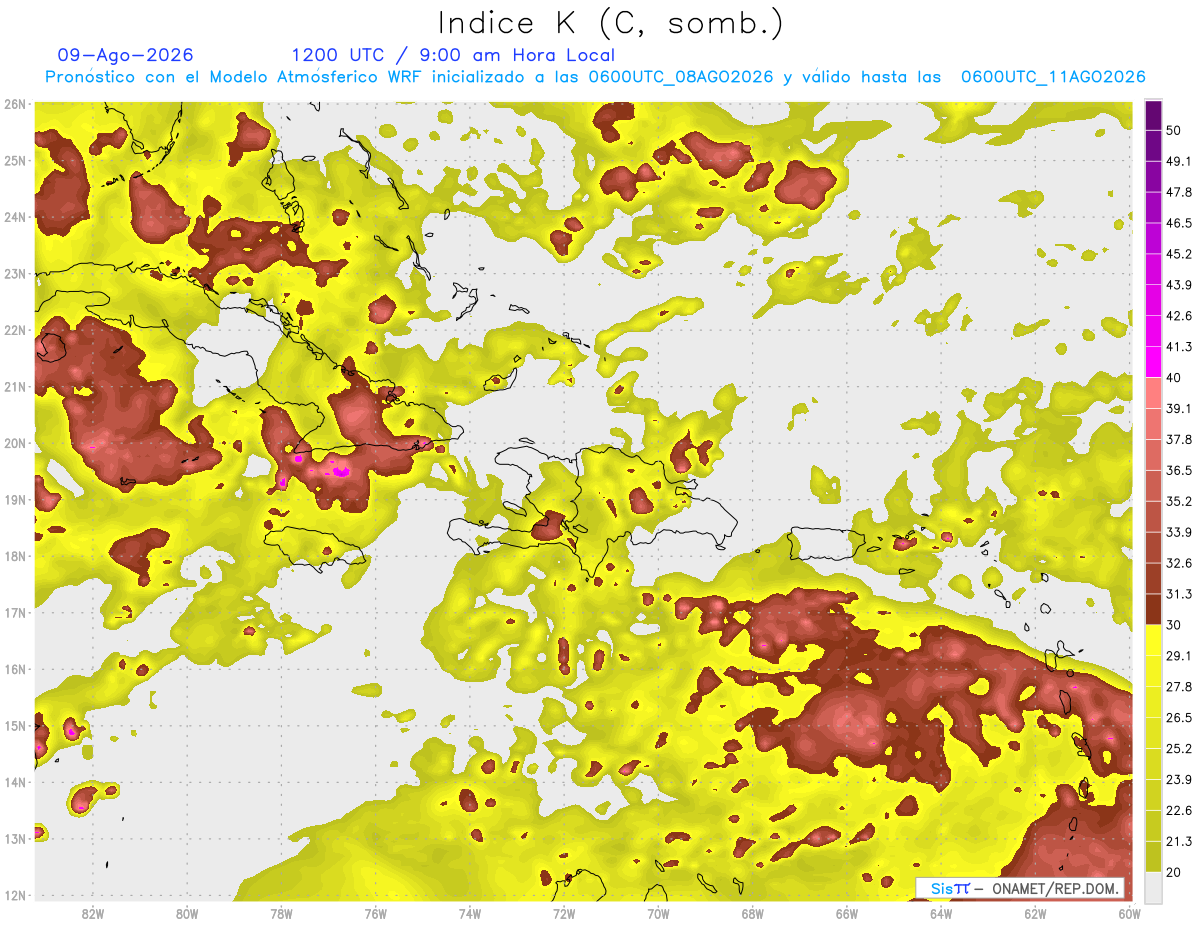The image size is (1200, 927).
Task: Select the "22.6" color scale value
Action: pos(1179,811)
